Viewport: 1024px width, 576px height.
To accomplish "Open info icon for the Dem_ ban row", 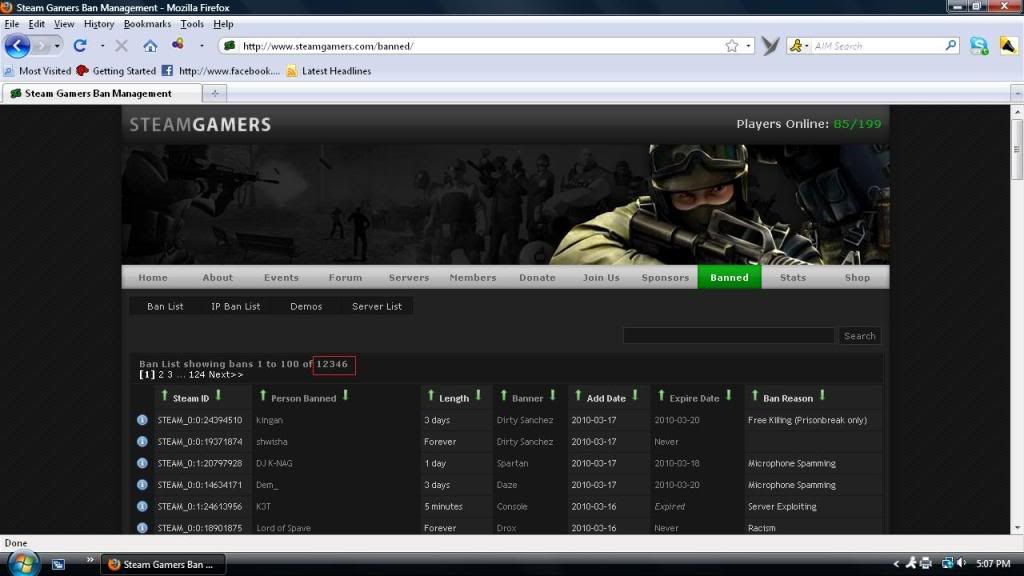I will 142,485.
